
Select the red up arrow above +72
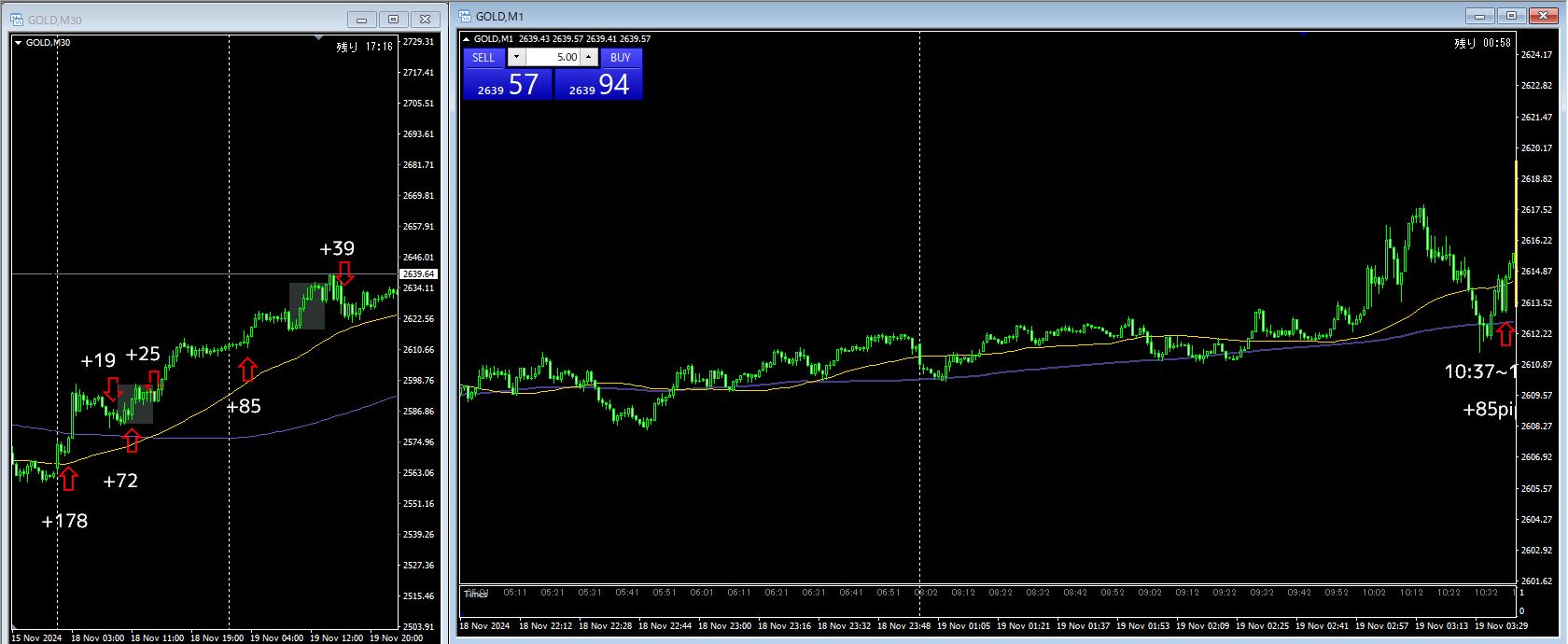[x=132, y=441]
